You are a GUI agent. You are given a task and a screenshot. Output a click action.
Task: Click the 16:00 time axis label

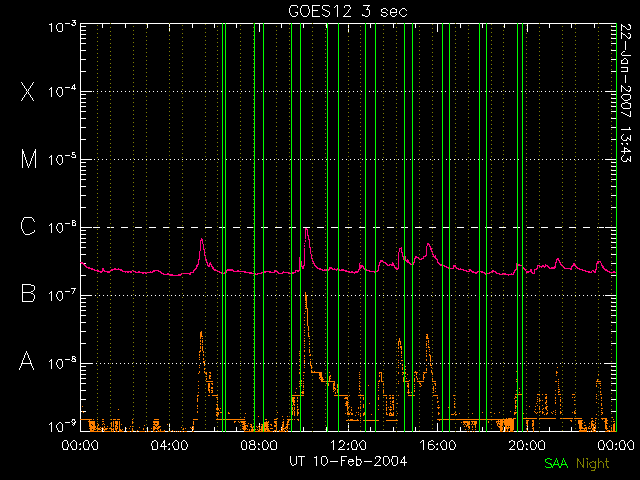pos(438,445)
